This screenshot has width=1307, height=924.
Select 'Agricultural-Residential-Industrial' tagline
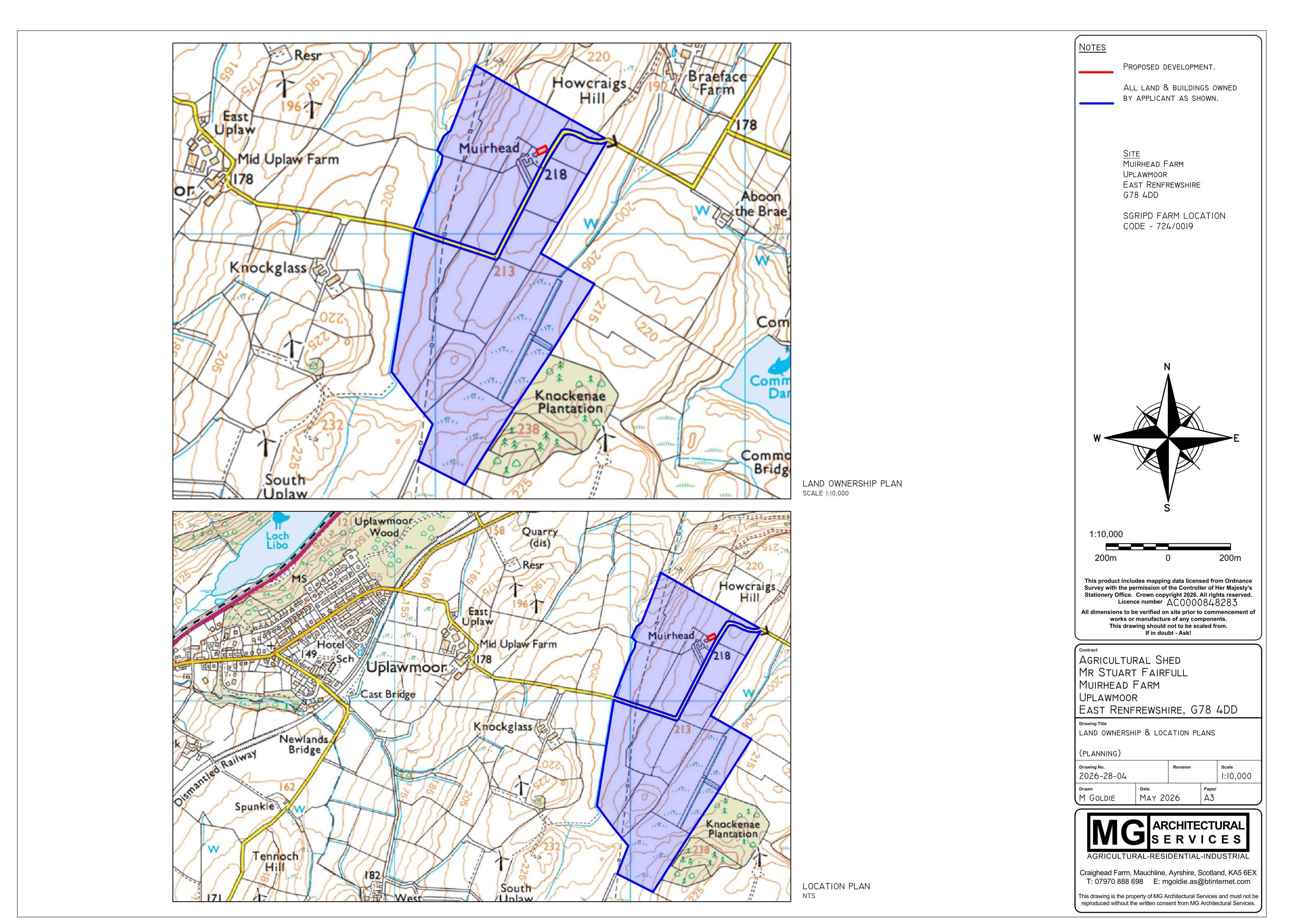[1168, 856]
